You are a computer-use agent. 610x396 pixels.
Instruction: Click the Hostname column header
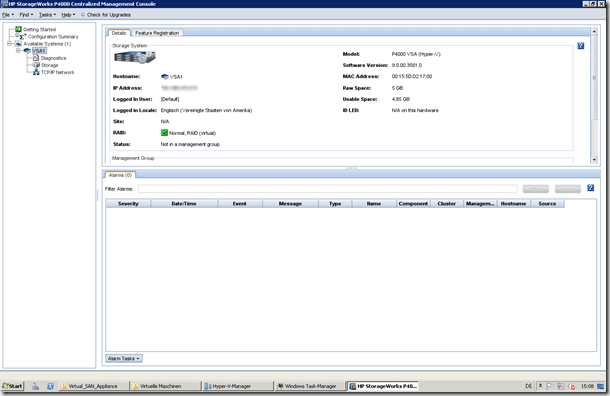514,203
